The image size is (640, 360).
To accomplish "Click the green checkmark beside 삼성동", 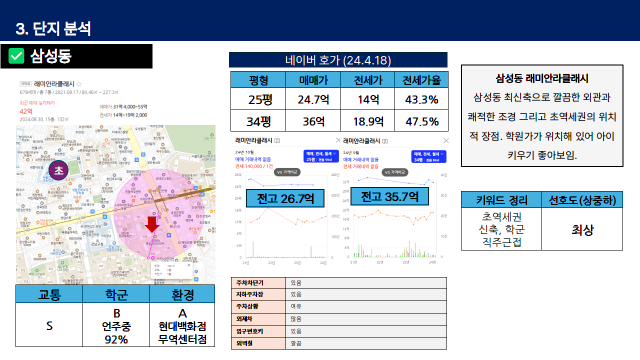I will (x=16, y=56).
